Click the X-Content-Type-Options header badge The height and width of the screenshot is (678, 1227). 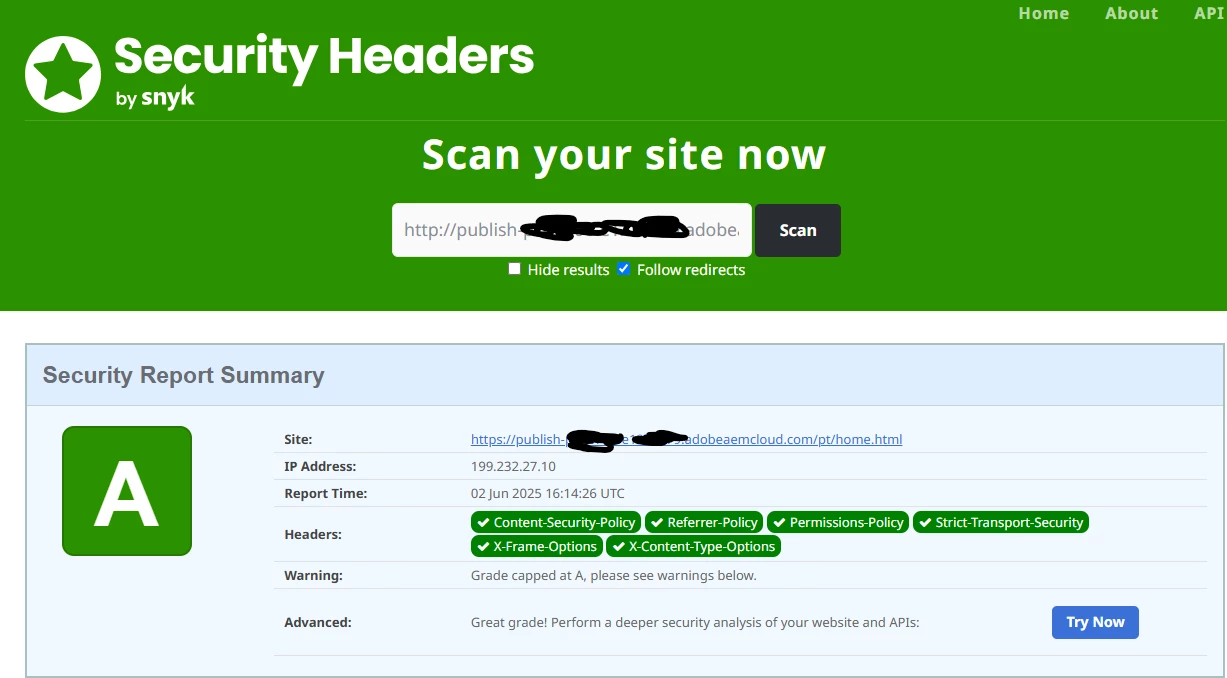[693, 546]
